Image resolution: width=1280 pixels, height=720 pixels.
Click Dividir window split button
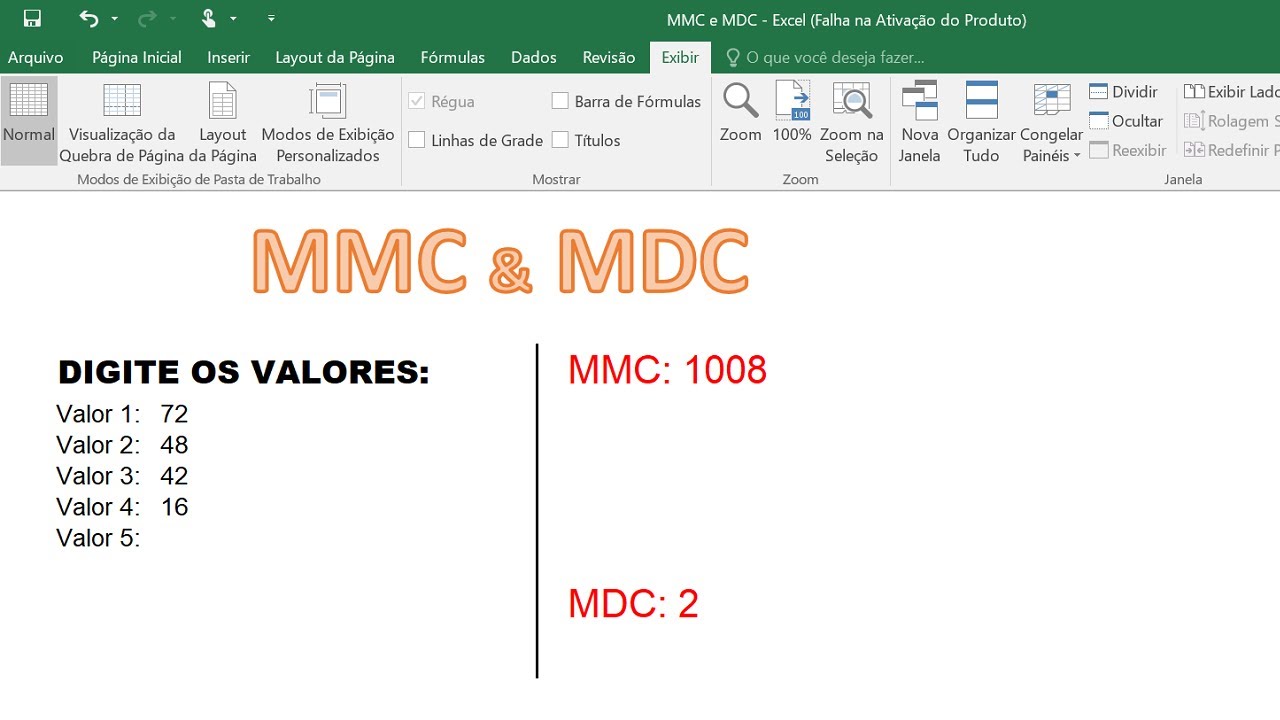click(1124, 92)
